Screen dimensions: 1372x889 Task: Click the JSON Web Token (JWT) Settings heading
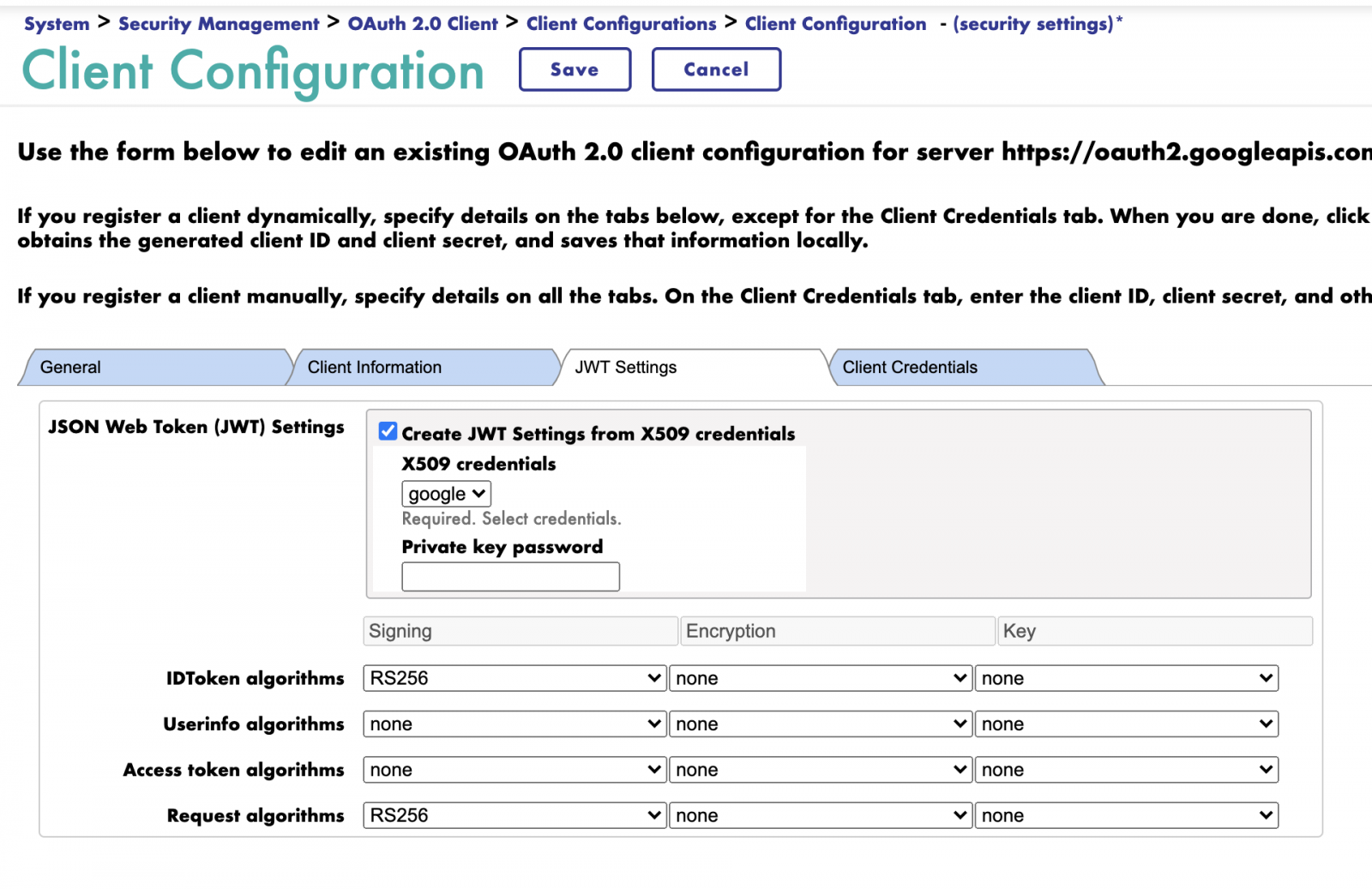click(x=196, y=427)
